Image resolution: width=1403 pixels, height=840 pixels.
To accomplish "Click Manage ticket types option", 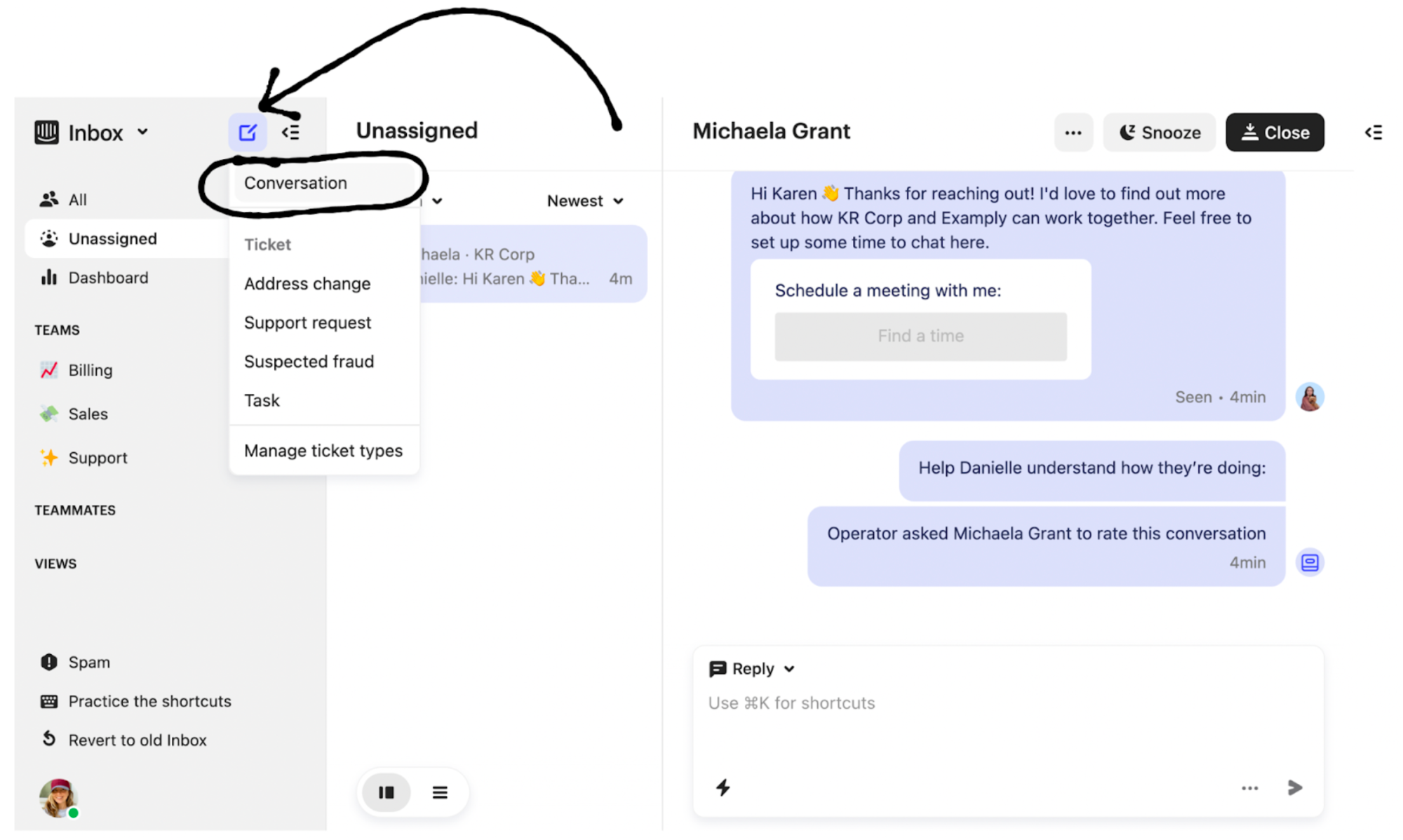I will [323, 450].
